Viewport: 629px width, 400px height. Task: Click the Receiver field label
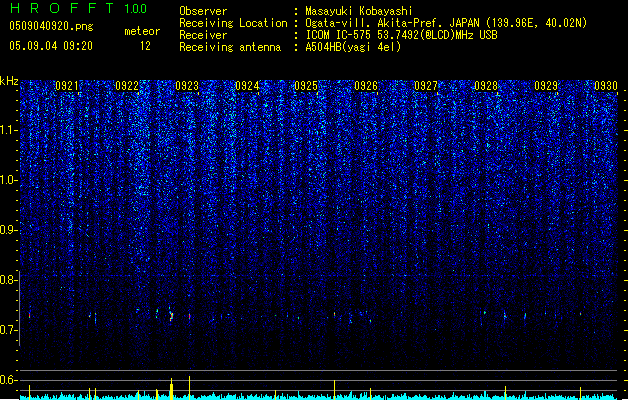[x=203, y=35]
